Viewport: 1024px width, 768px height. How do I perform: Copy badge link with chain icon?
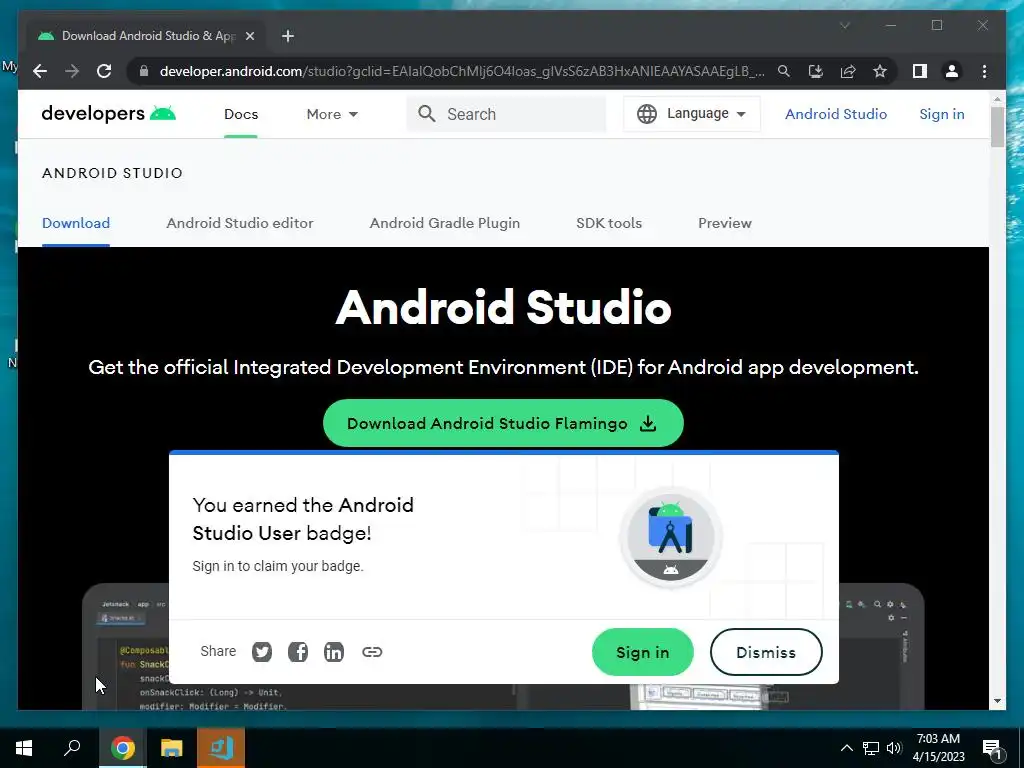[372, 652]
